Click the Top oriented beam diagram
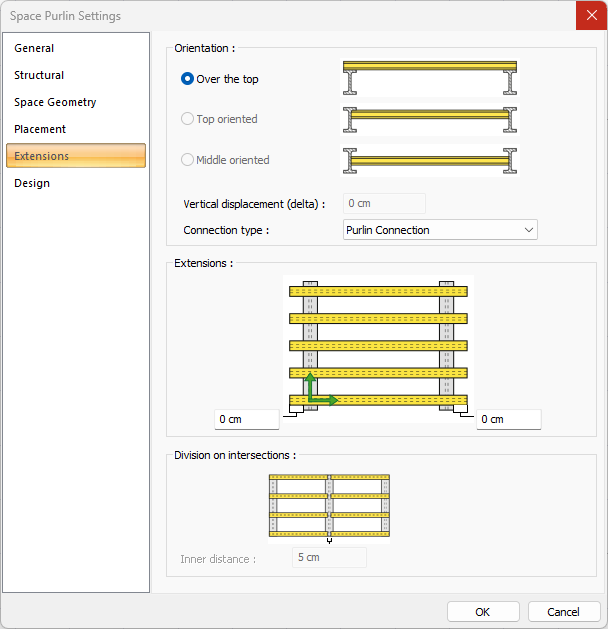The image size is (608, 629). coord(429,119)
